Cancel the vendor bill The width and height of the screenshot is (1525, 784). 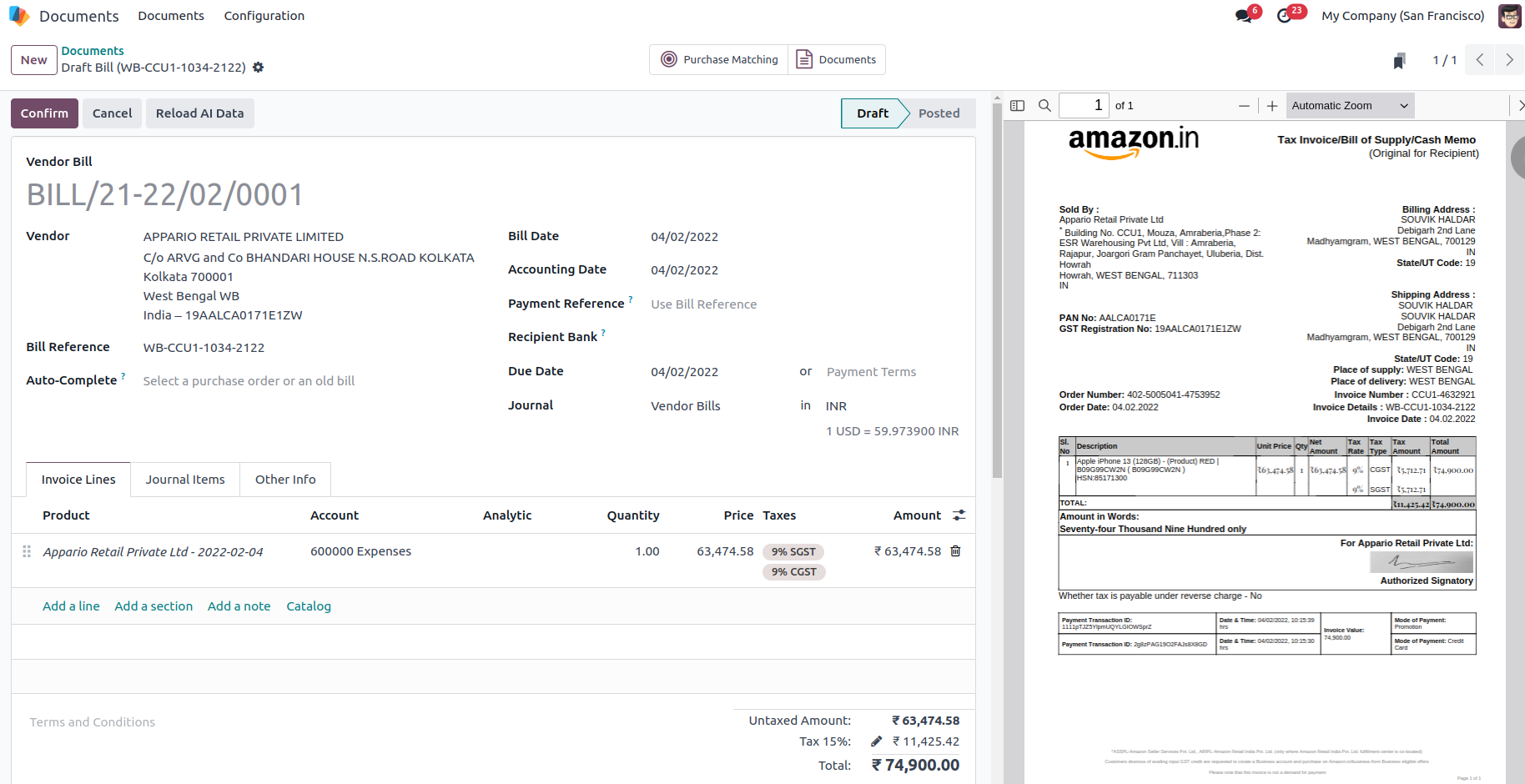point(113,113)
